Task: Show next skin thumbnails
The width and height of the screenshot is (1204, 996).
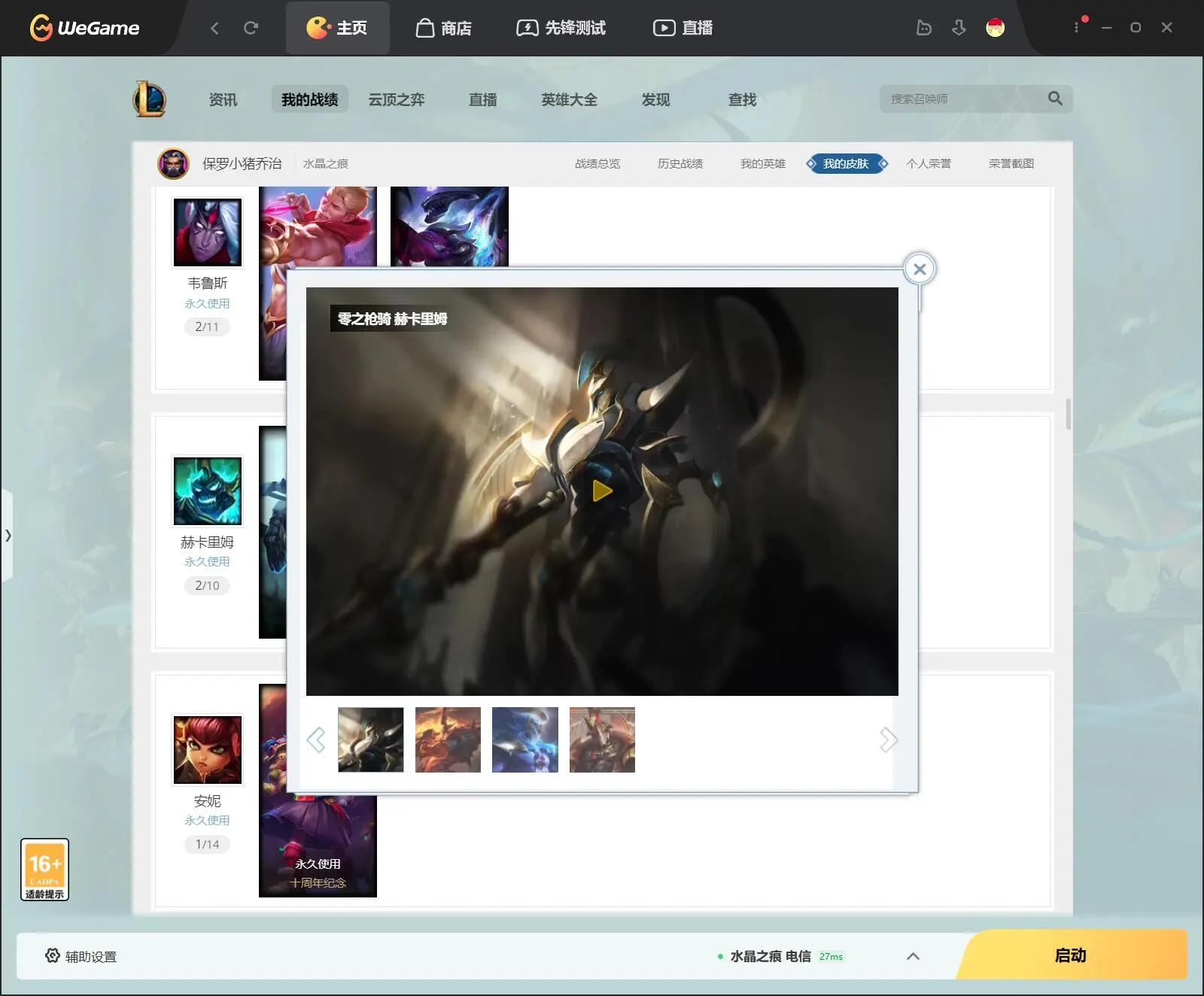Action: click(889, 739)
